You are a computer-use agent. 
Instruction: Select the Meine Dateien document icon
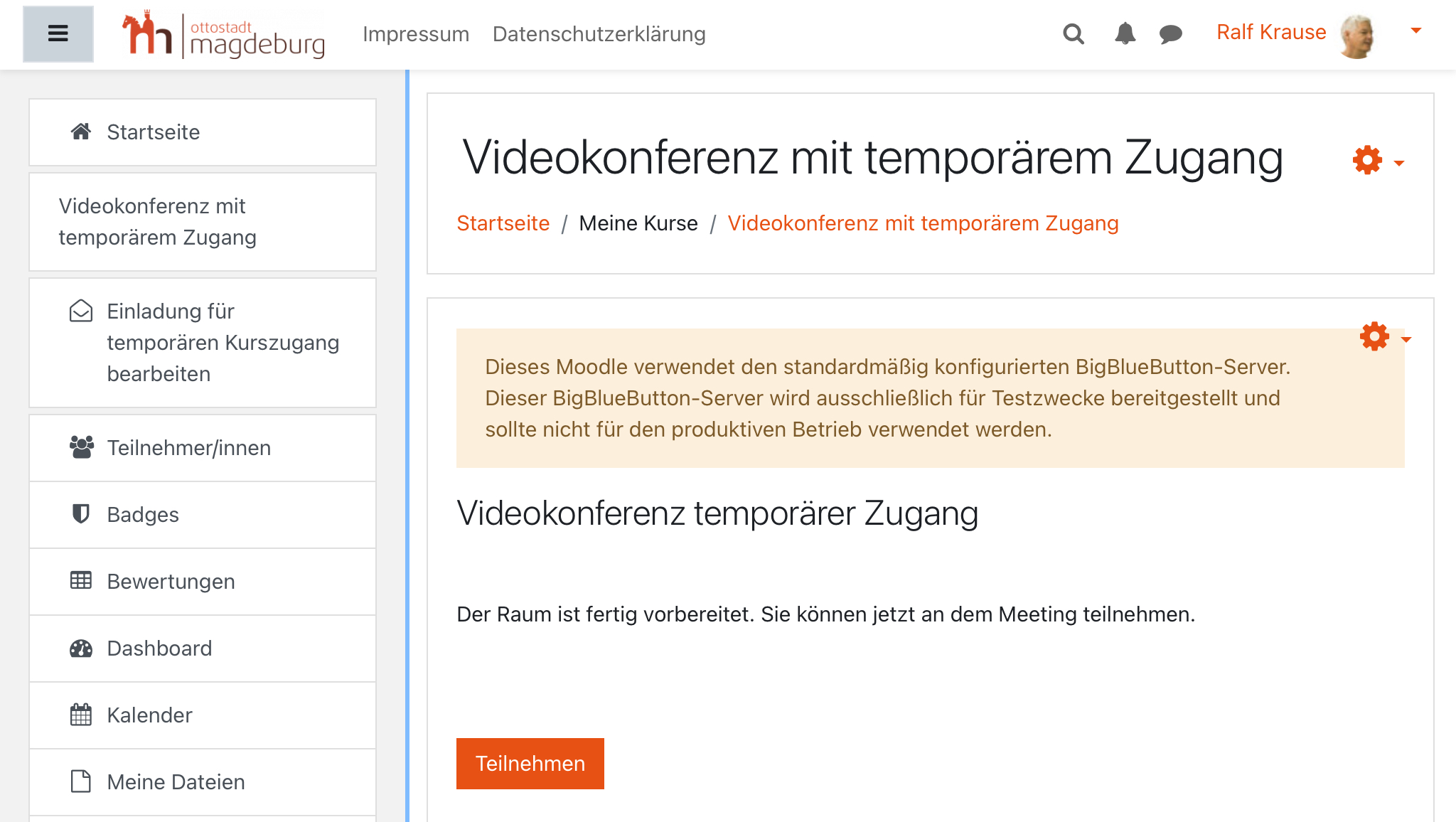coord(81,781)
